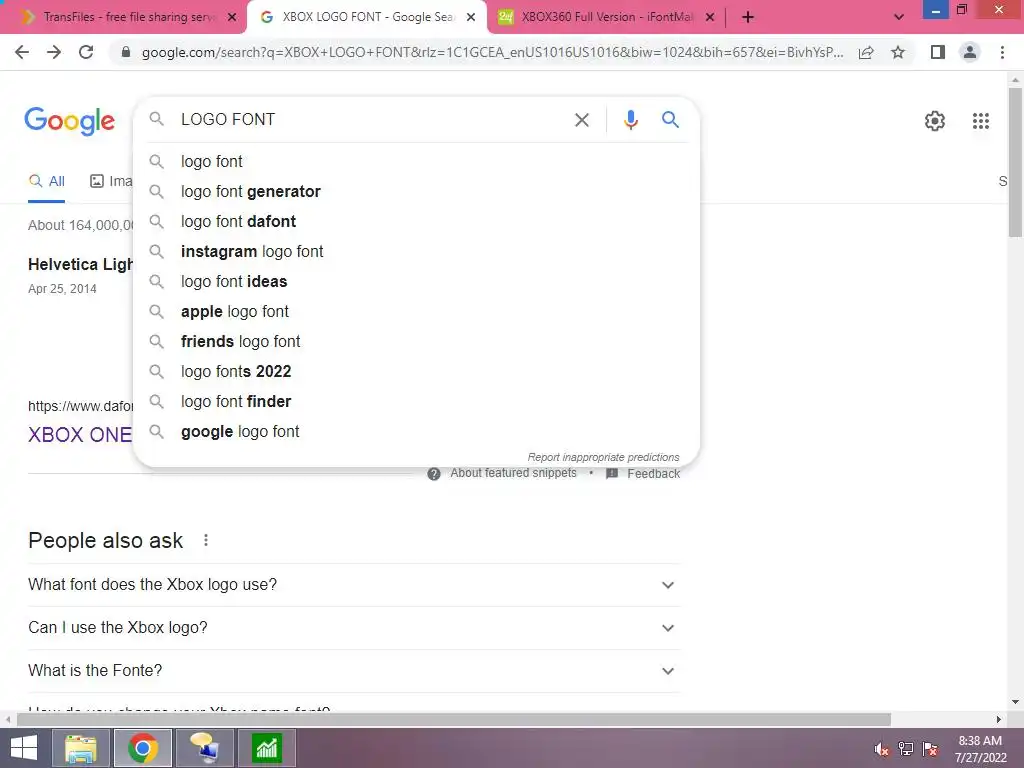The height and width of the screenshot is (768, 1024).
Task: Expand 'What is the Fonte?'
Action: click(354, 671)
